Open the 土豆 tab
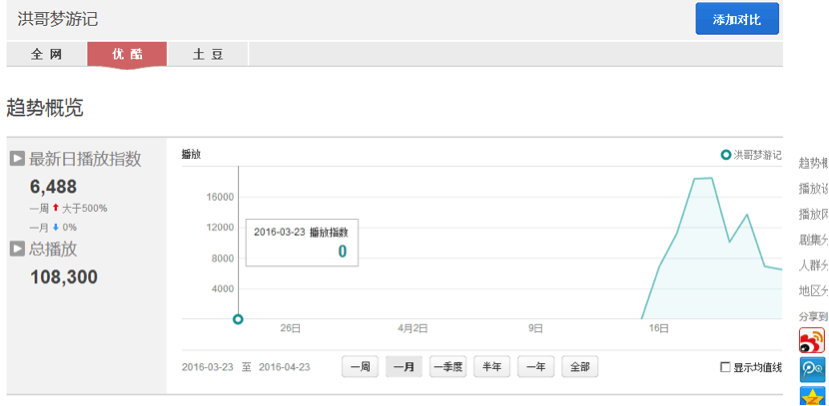 pyautogui.click(x=208, y=54)
